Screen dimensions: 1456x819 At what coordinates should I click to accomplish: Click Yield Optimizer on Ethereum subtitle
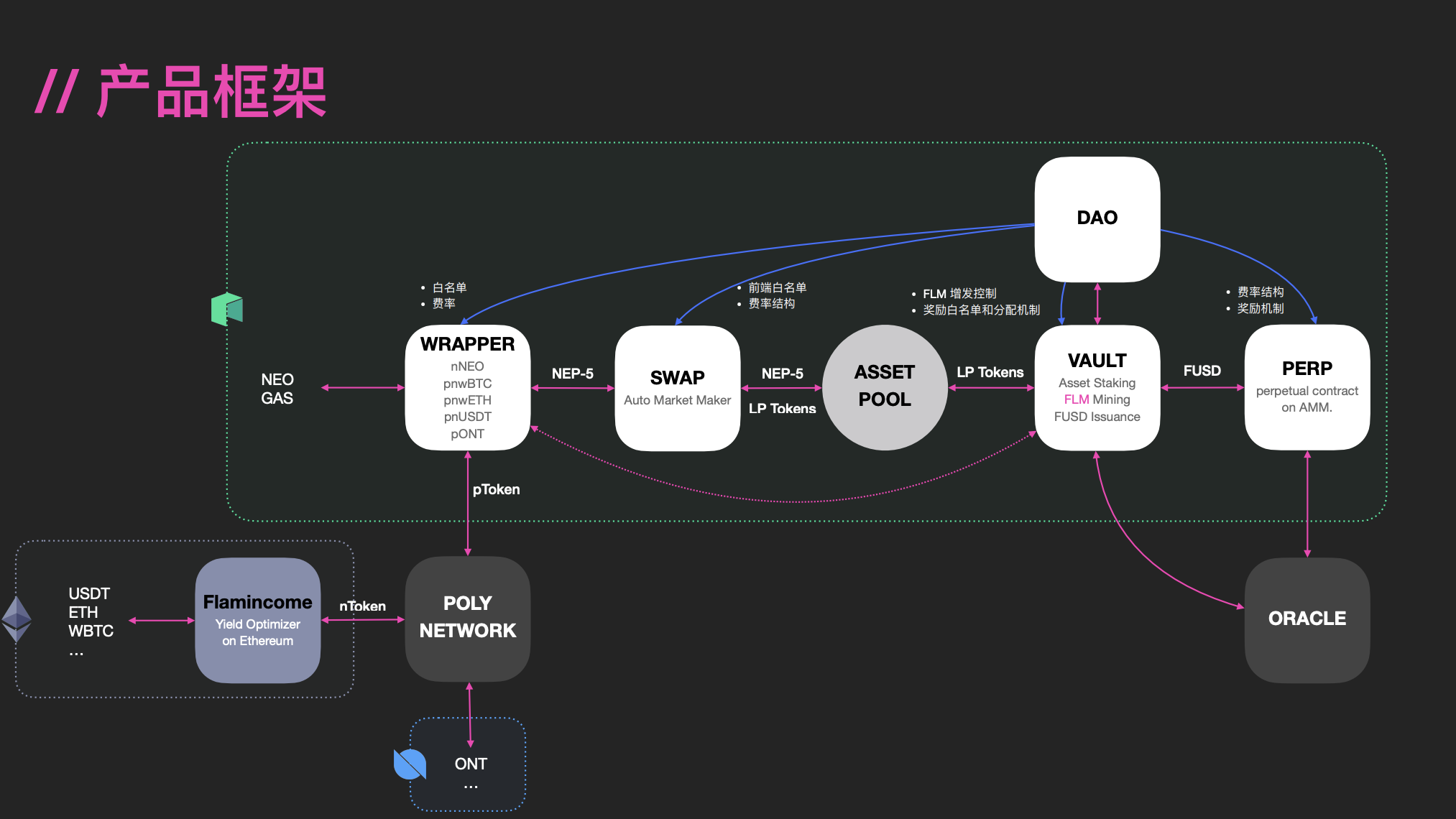tap(257, 632)
